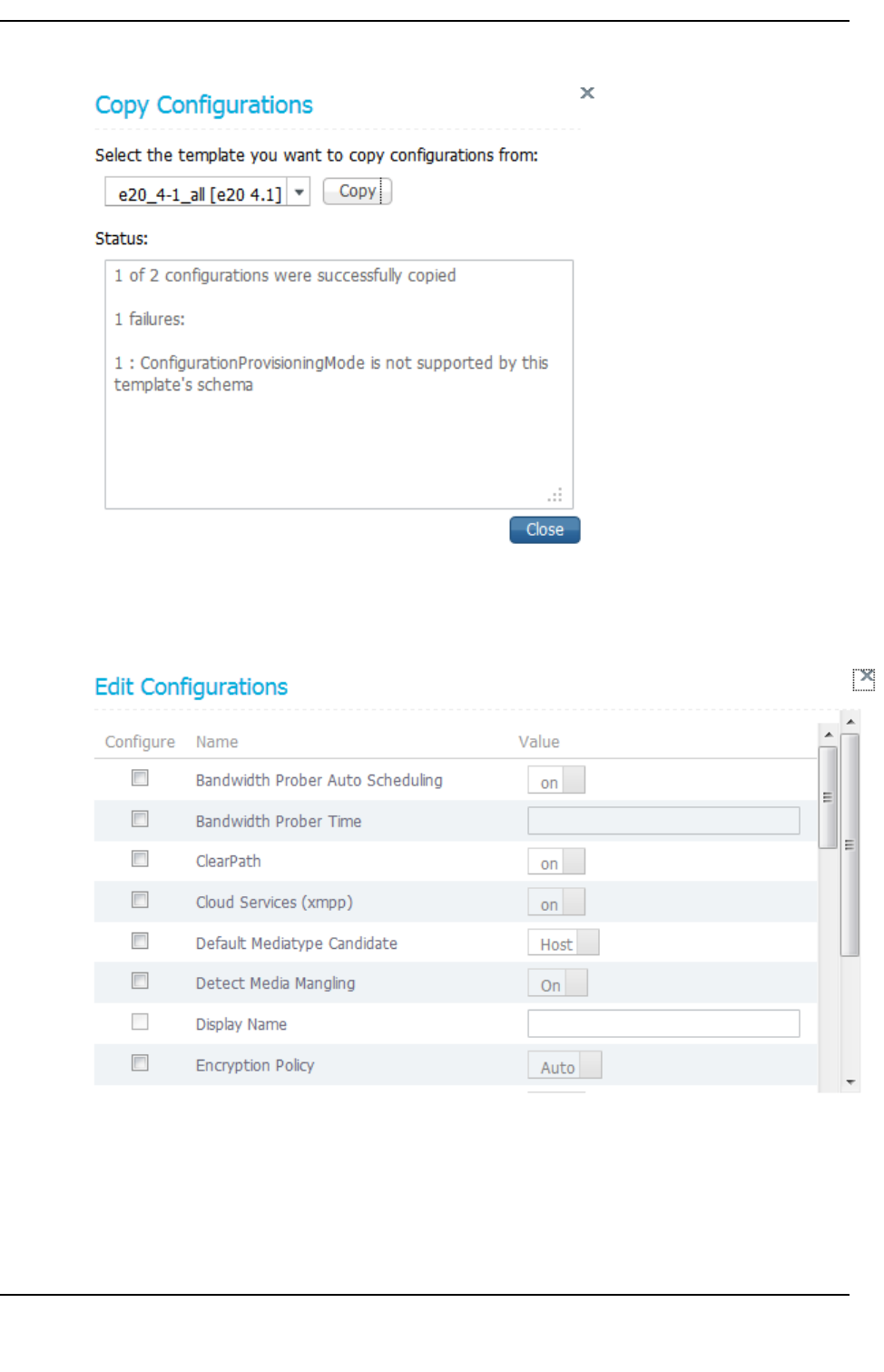Screen dimensions: 884x1372
Task: Enable the ClearPath configure checkbox
Action: coord(140,859)
